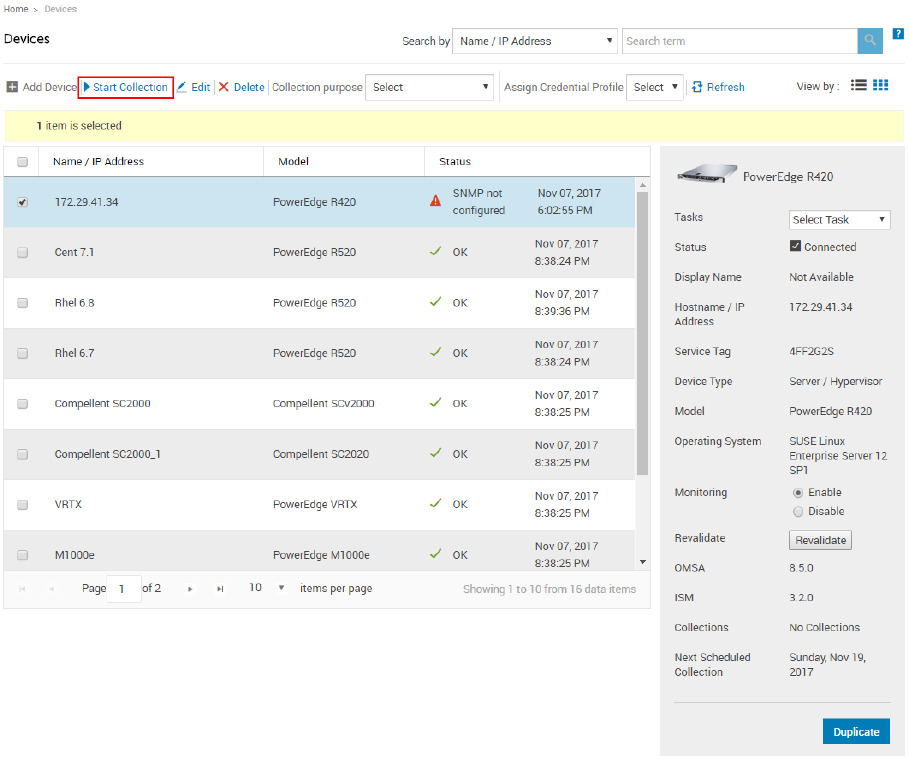Click the OK checkmark icon for VRTX
Image resolution: width=909 pixels, height=760 pixels.
[435, 503]
